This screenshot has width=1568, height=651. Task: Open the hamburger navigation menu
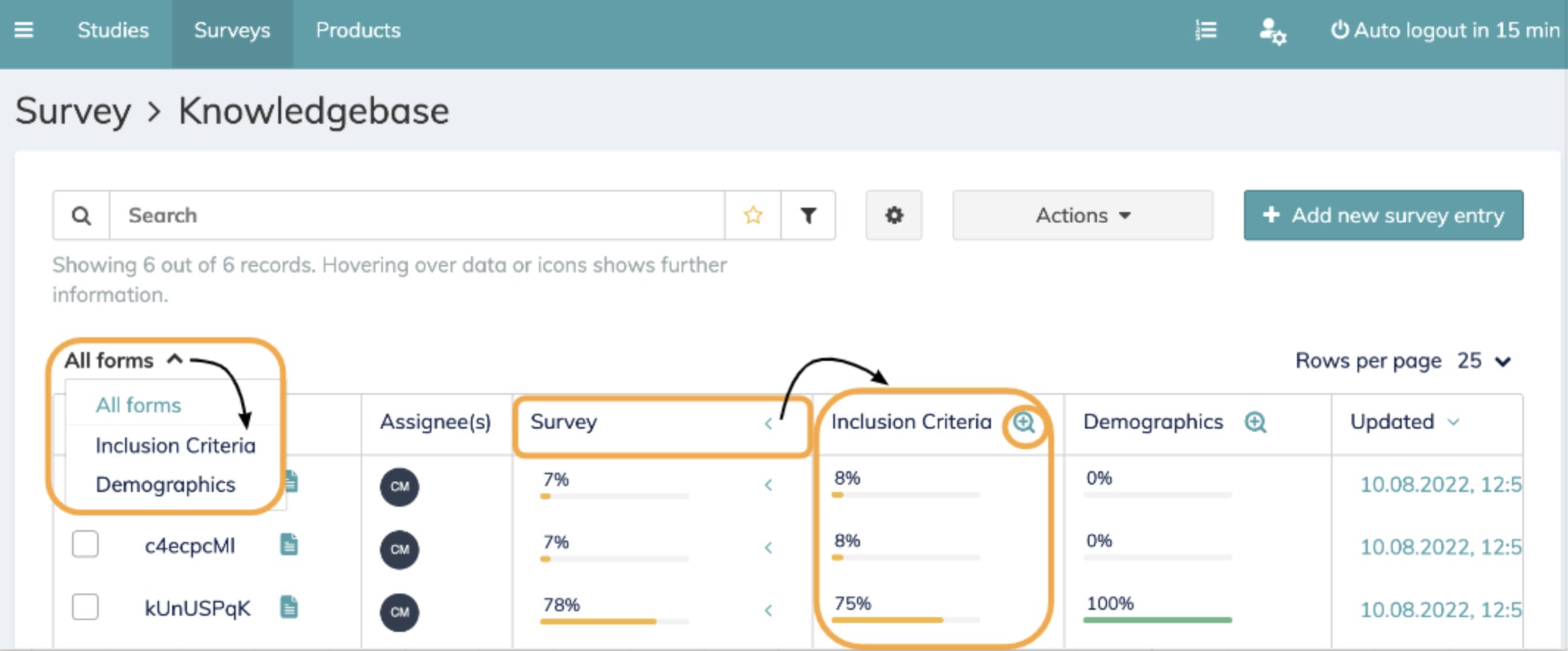pos(24,30)
